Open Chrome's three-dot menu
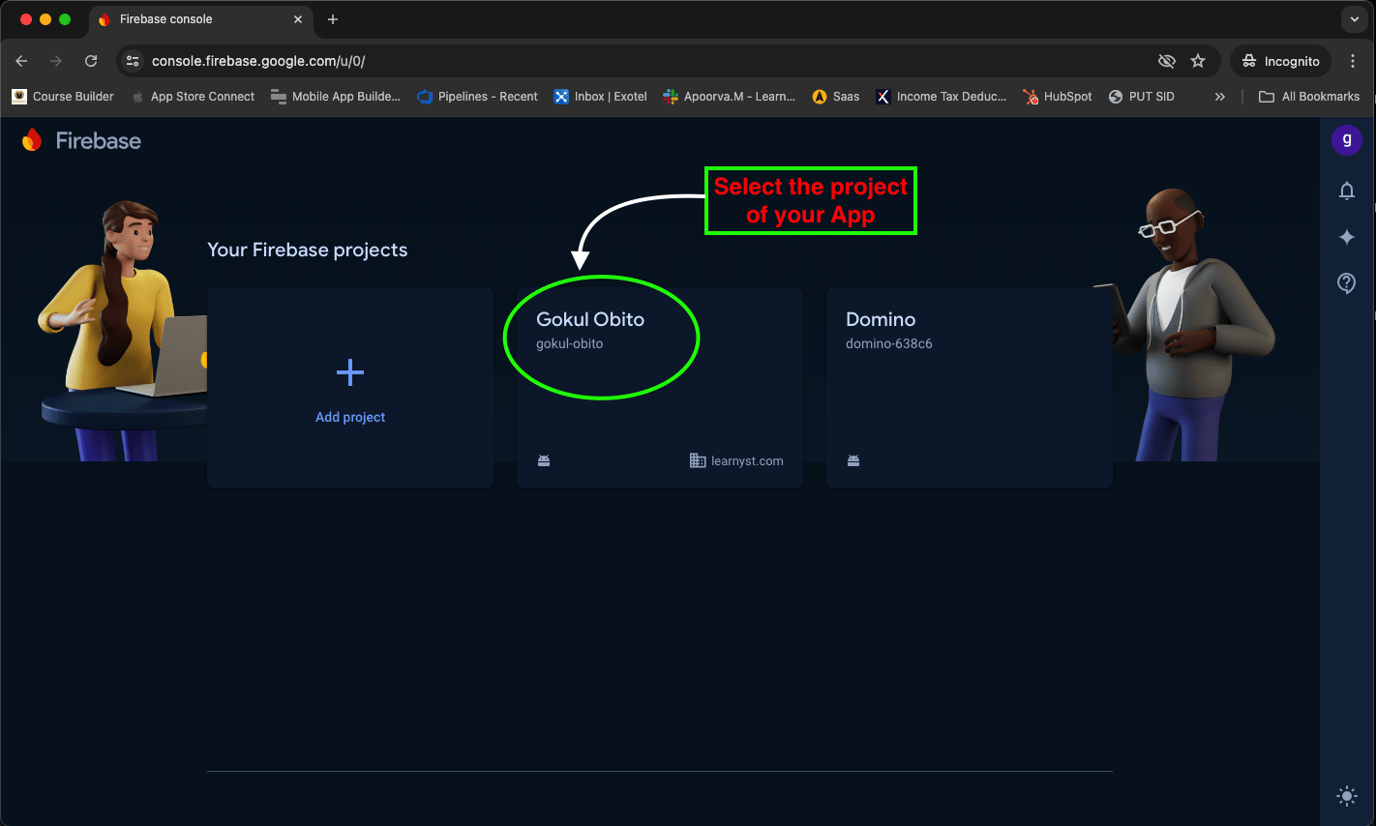The height and width of the screenshot is (826, 1376). pos(1353,61)
